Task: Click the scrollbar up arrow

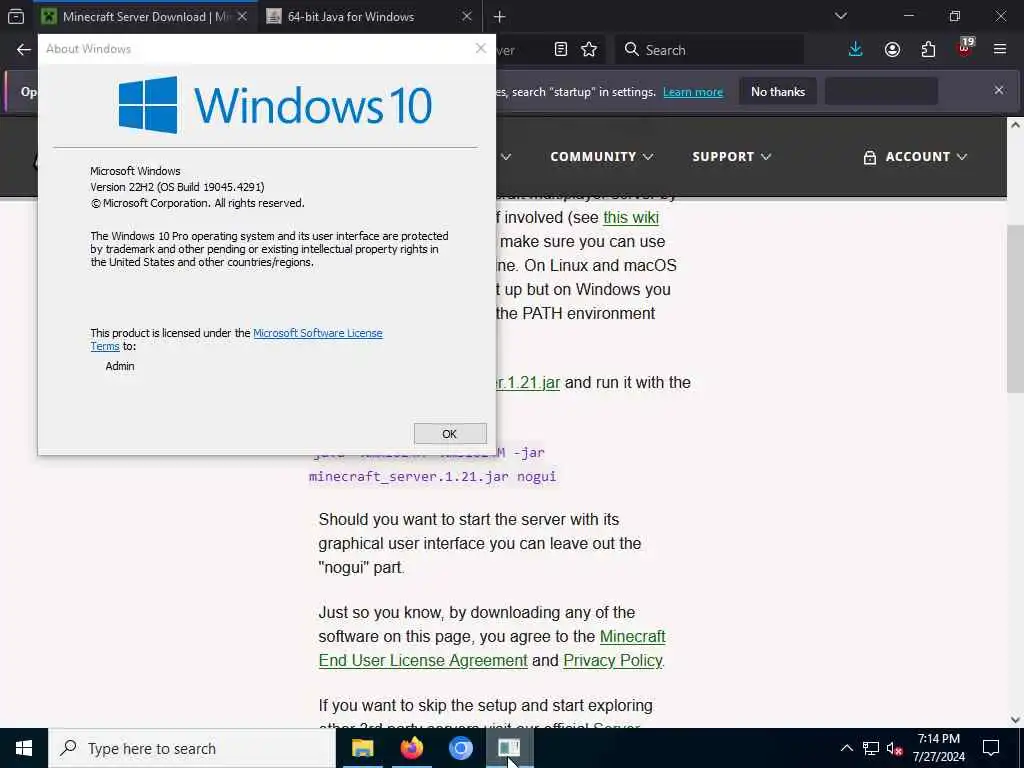Action: coord(1015,125)
